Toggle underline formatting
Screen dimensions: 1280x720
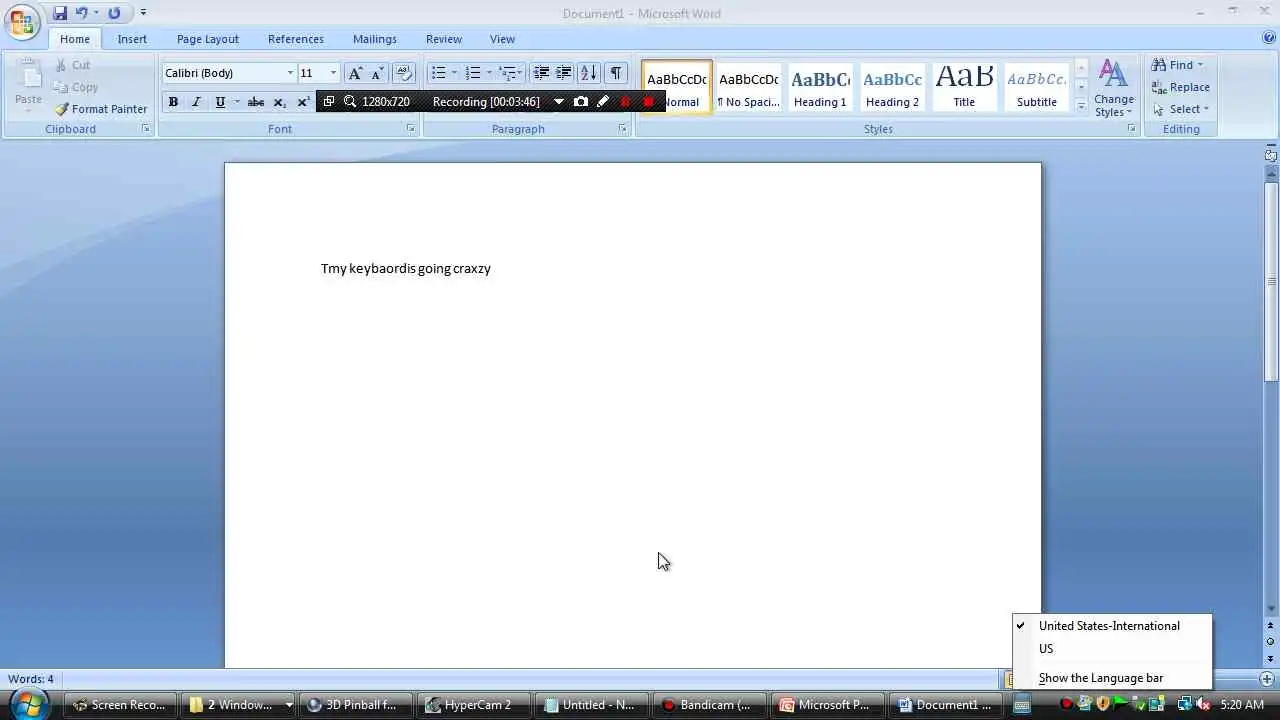tap(220, 102)
